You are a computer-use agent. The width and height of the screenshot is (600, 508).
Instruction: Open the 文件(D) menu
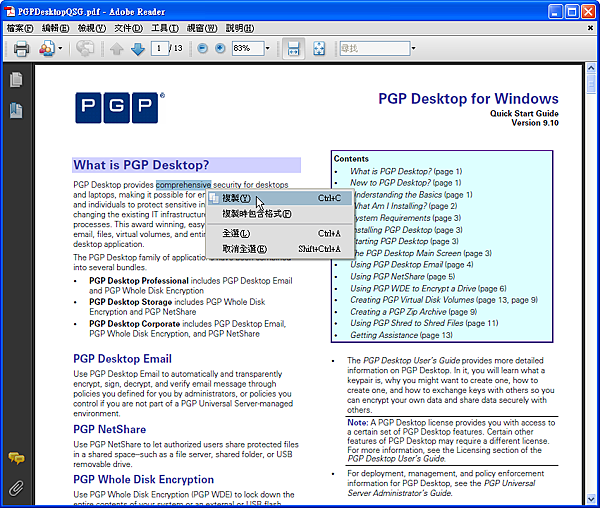(x=128, y=28)
